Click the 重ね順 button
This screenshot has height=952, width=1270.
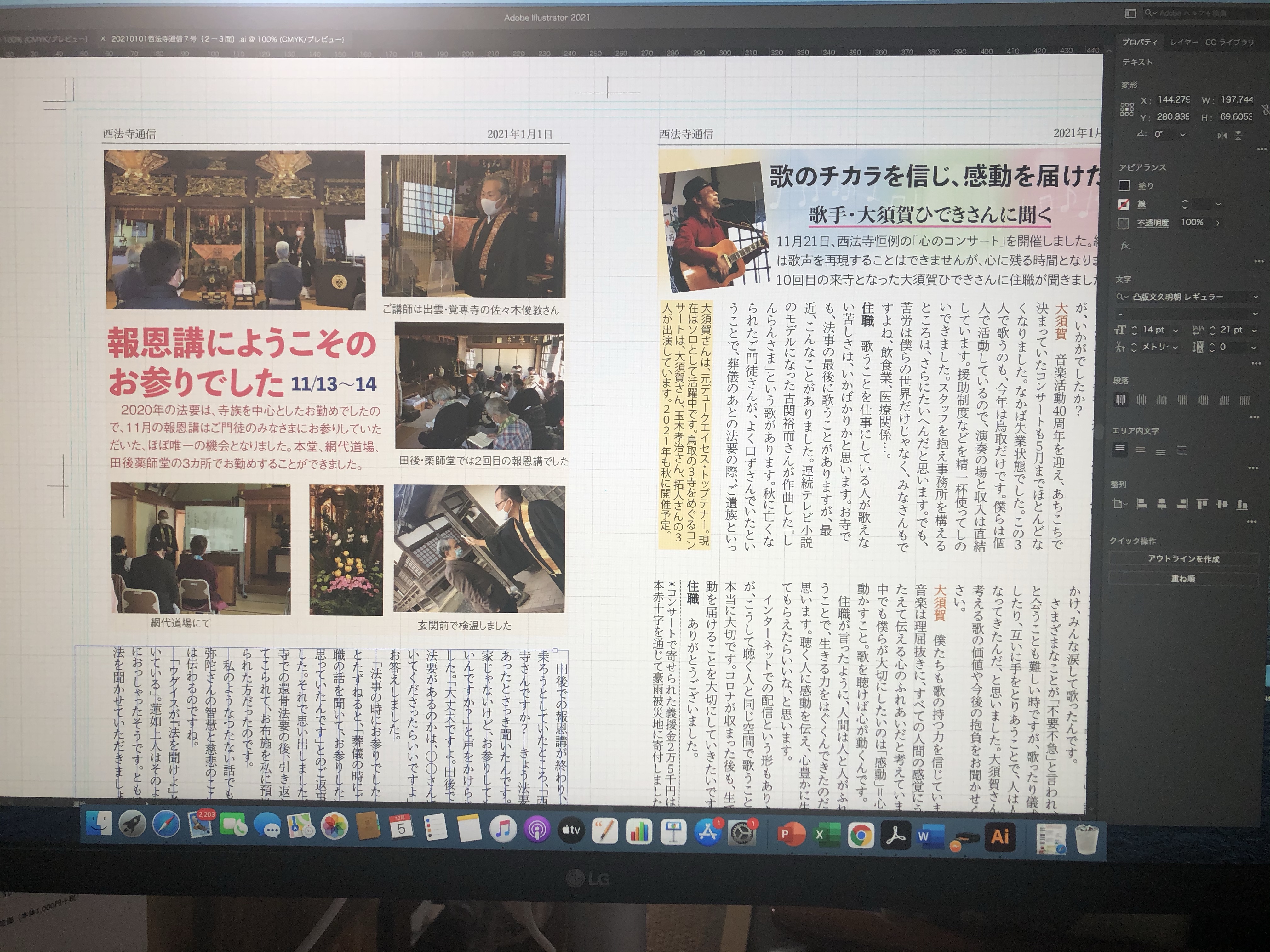(x=1183, y=579)
